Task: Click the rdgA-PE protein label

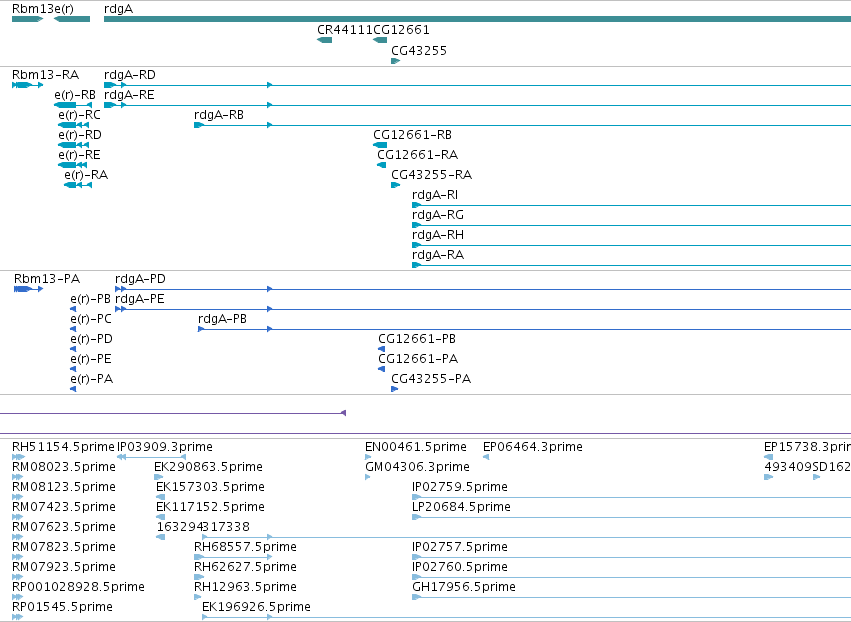Action: tap(140, 299)
